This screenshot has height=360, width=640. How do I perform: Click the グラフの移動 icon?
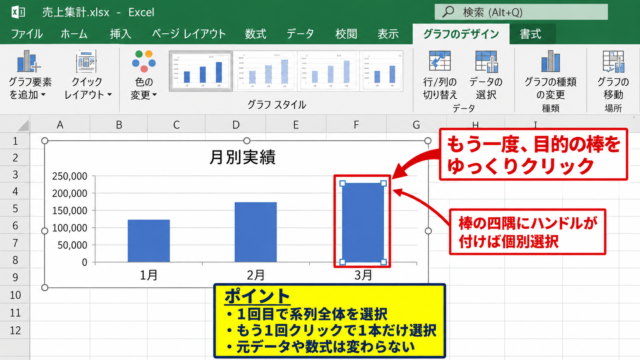coord(613,61)
